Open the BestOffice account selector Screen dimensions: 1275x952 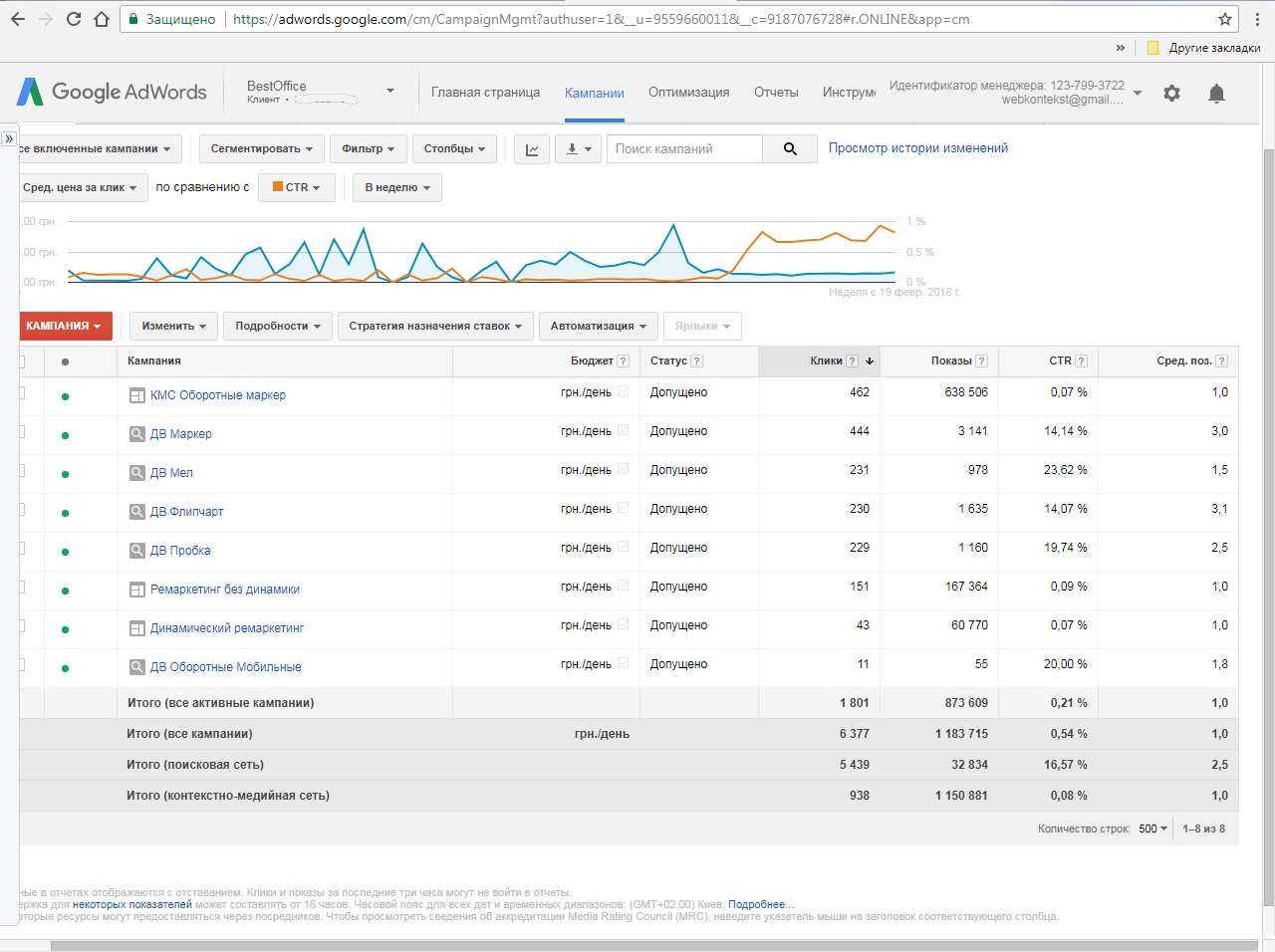[x=321, y=92]
